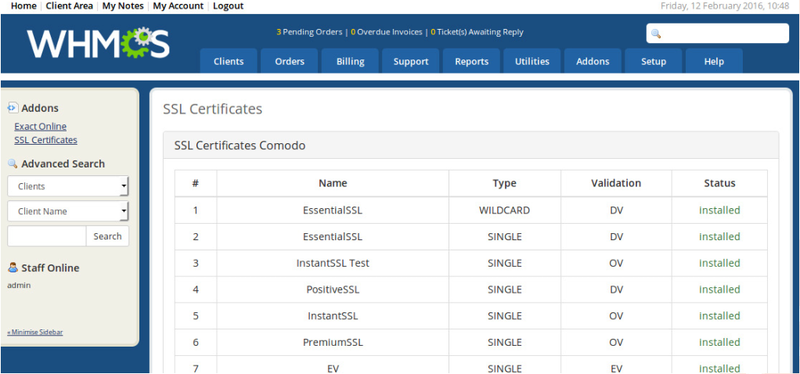Go to Home in top bar
Image resolution: width=800 pixels, height=374 pixels.
[23, 6]
